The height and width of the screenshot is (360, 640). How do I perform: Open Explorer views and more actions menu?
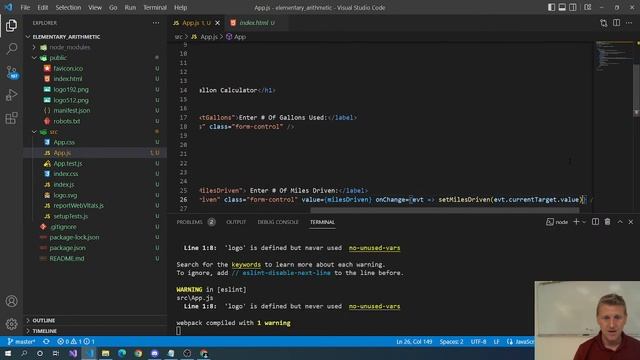[x=156, y=23]
